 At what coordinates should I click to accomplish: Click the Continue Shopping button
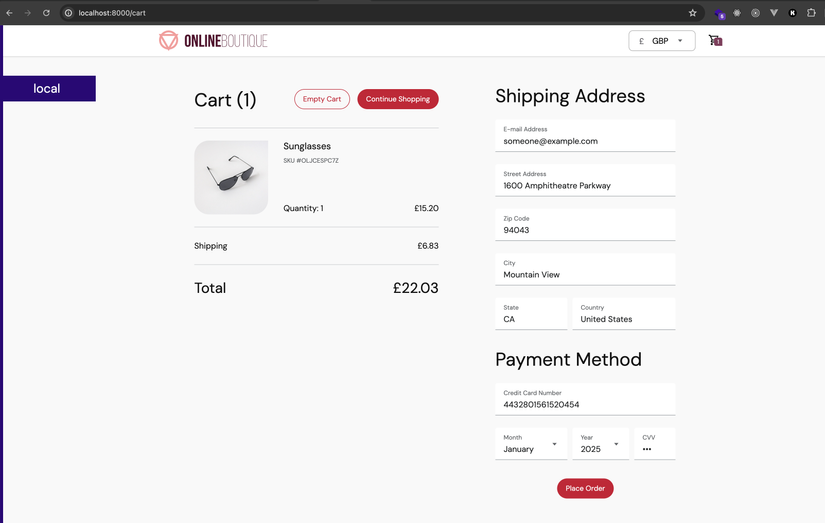[398, 99]
